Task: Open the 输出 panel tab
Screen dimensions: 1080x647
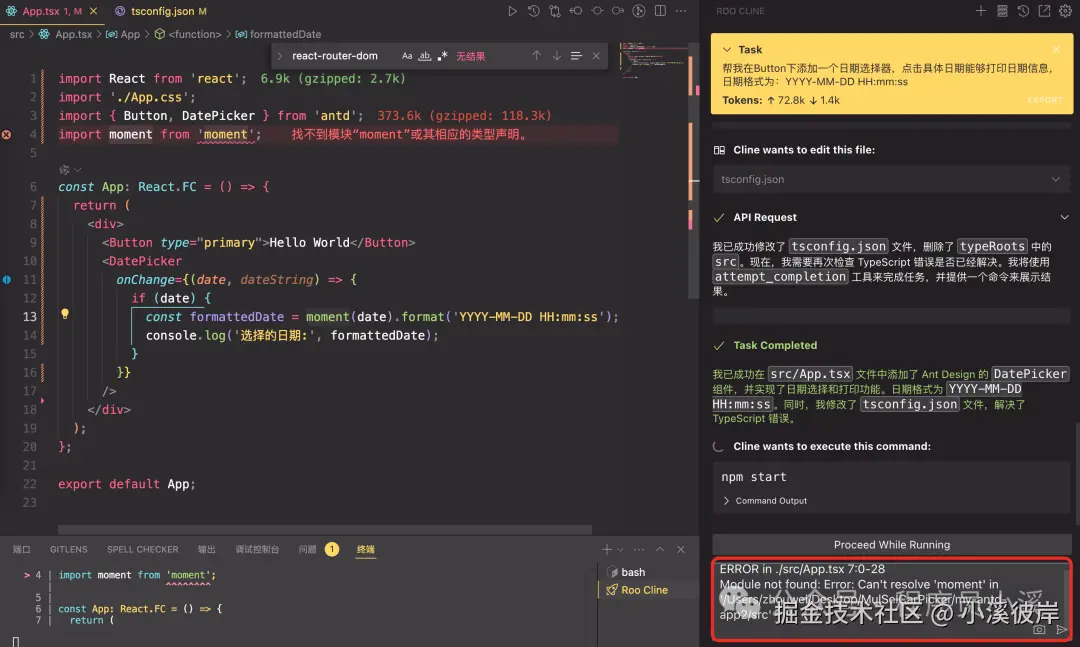Action: click(207, 549)
